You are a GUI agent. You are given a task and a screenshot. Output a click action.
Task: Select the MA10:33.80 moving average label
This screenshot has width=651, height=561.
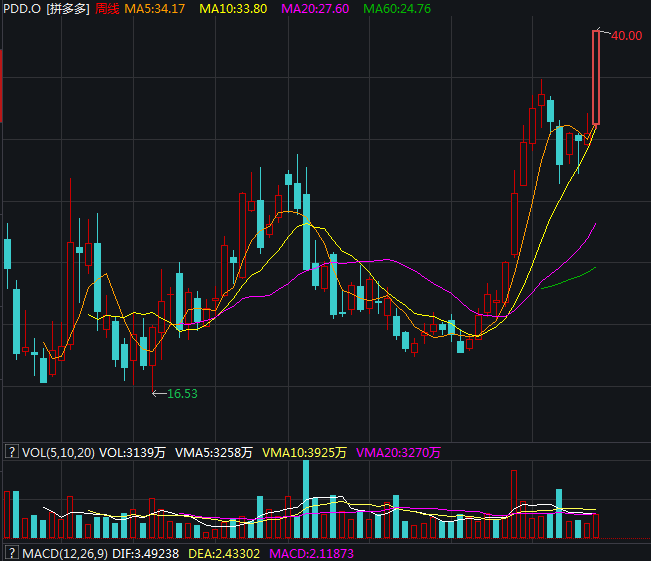[233, 9]
